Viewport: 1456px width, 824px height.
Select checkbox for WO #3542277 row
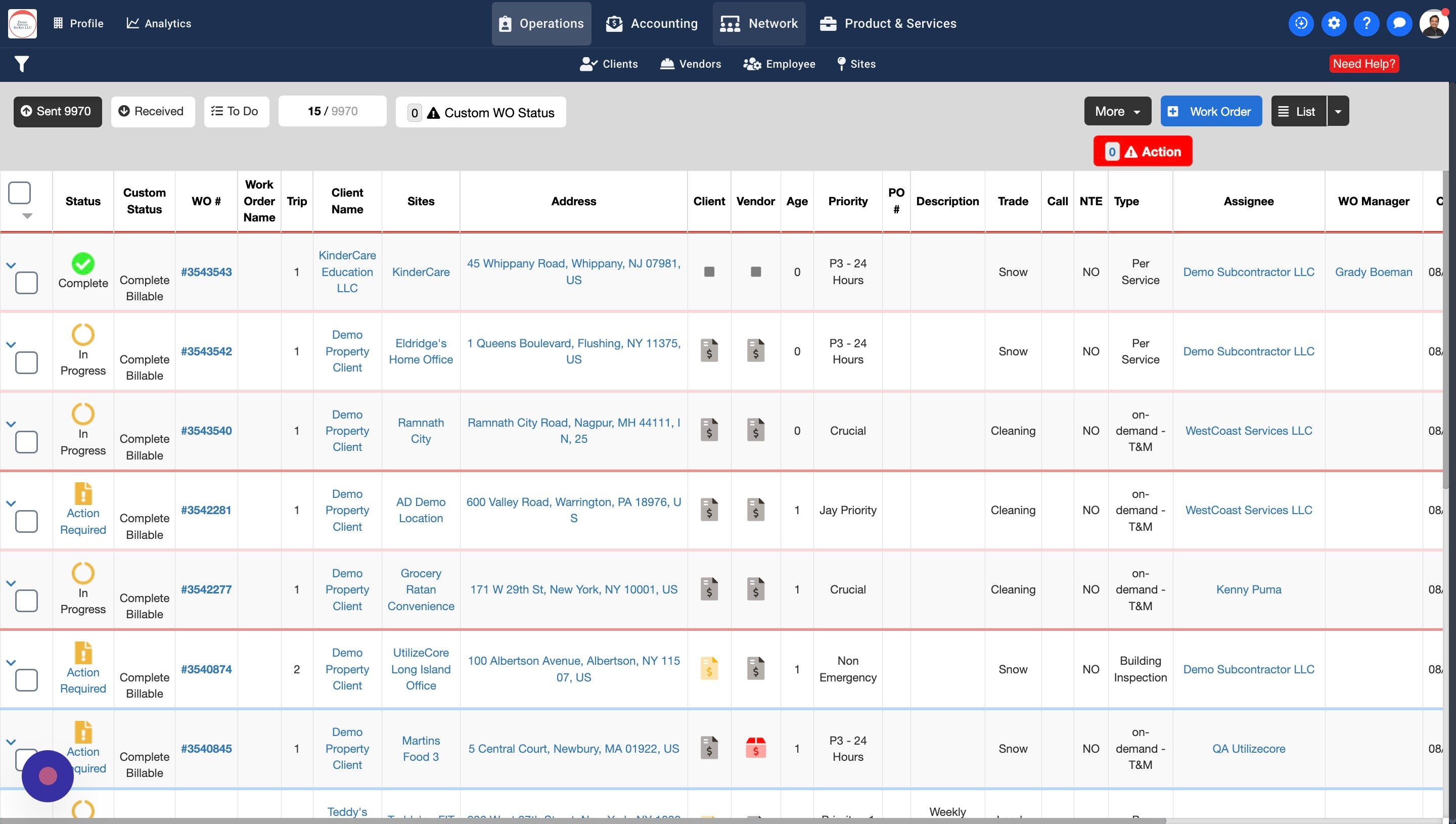[x=27, y=600]
